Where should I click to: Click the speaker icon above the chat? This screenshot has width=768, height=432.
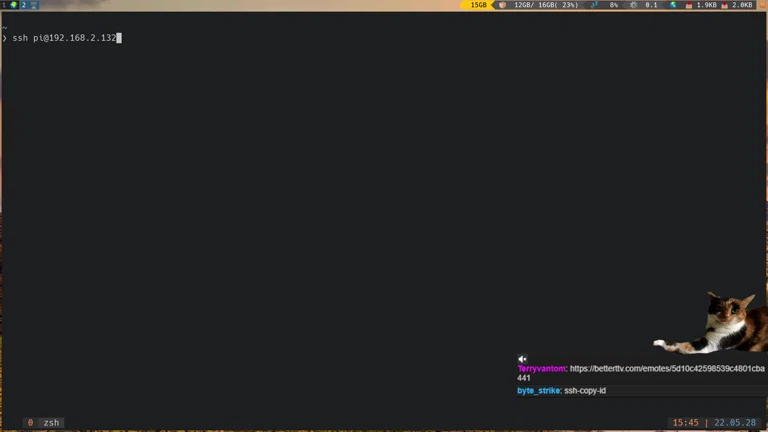(522, 359)
